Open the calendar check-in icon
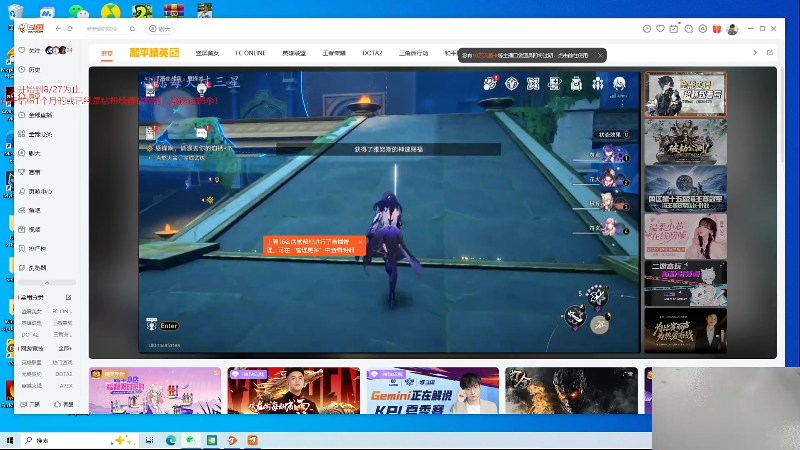The image size is (800, 450). coord(674,29)
